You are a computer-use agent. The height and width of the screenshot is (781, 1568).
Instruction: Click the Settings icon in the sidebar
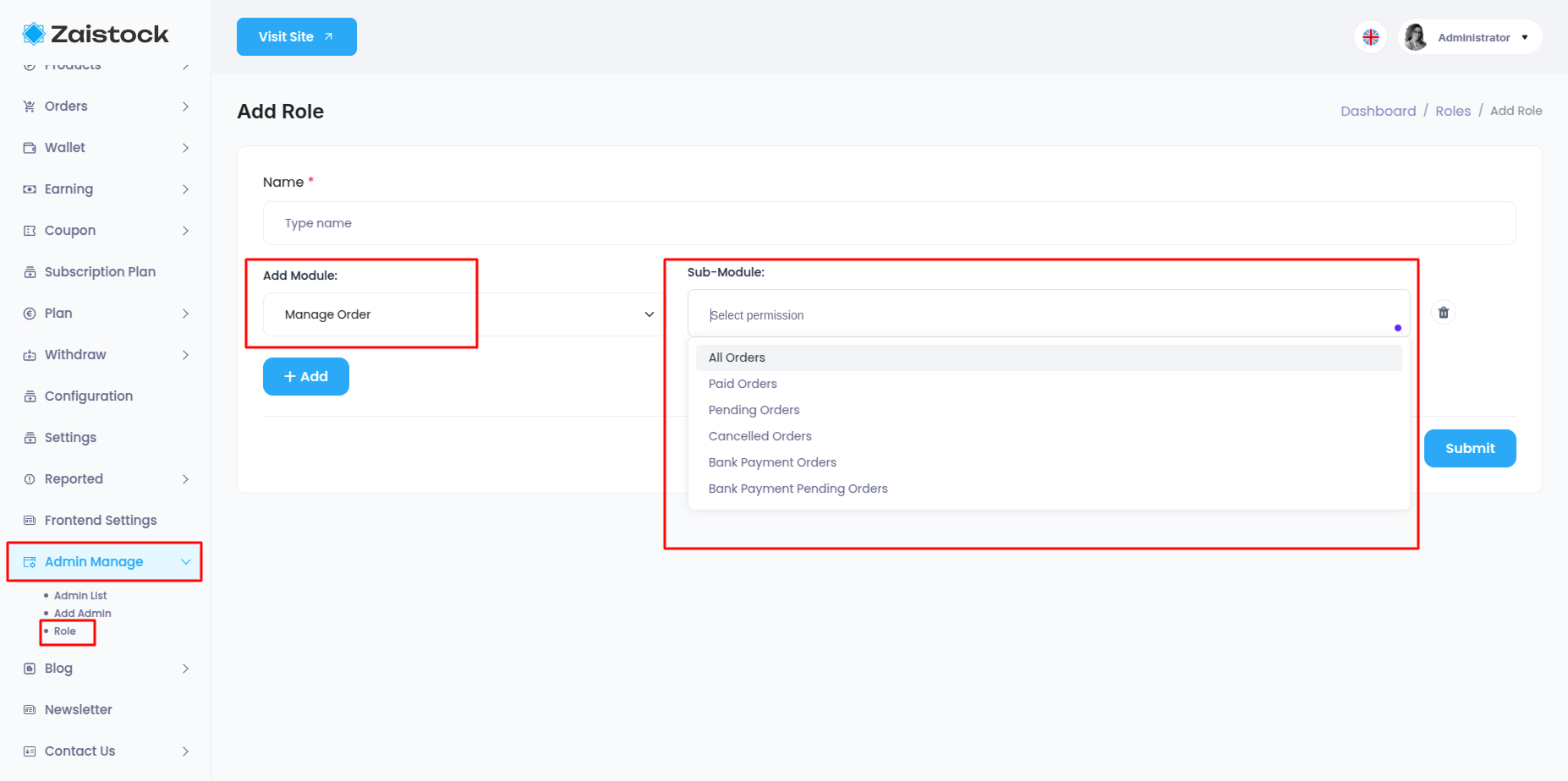30,438
